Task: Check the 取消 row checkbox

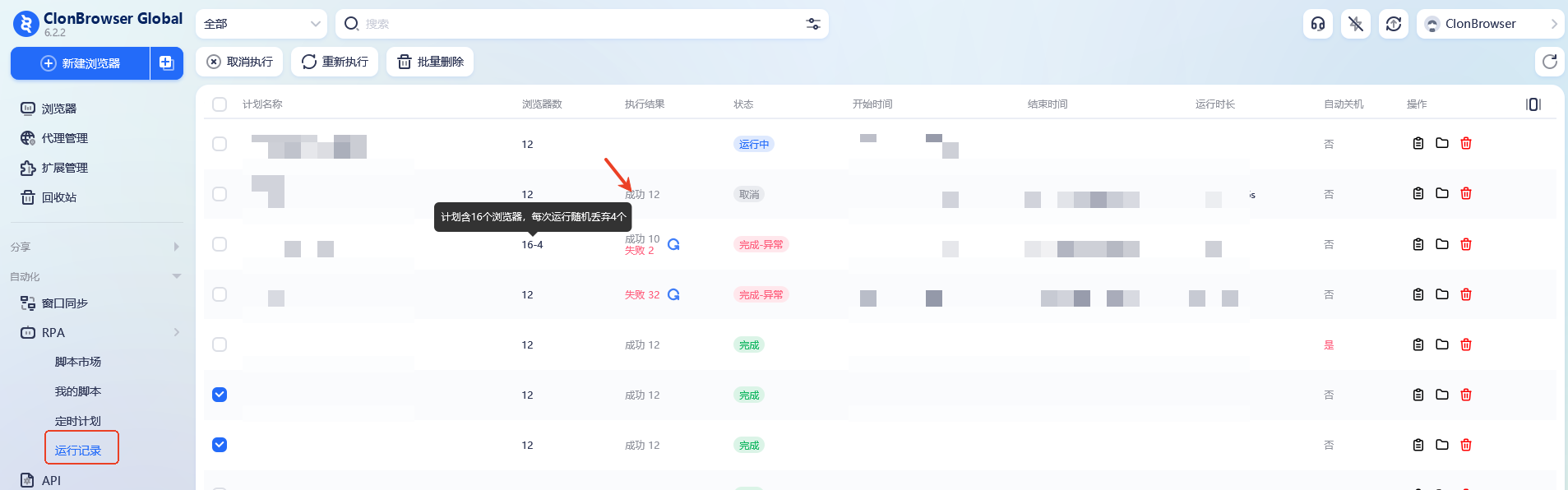Action: coord(220,194)
